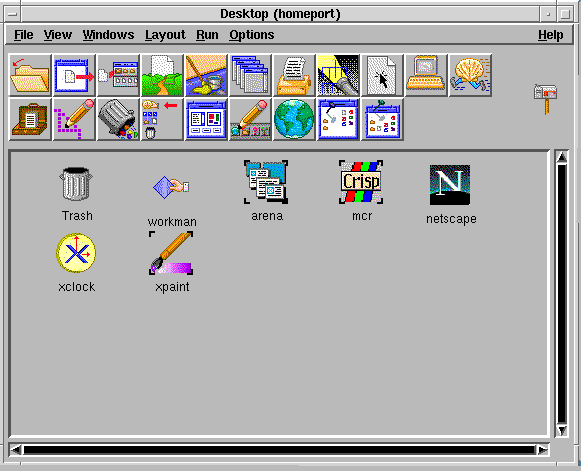Select the mcr Crisp icon

point(361,182)
